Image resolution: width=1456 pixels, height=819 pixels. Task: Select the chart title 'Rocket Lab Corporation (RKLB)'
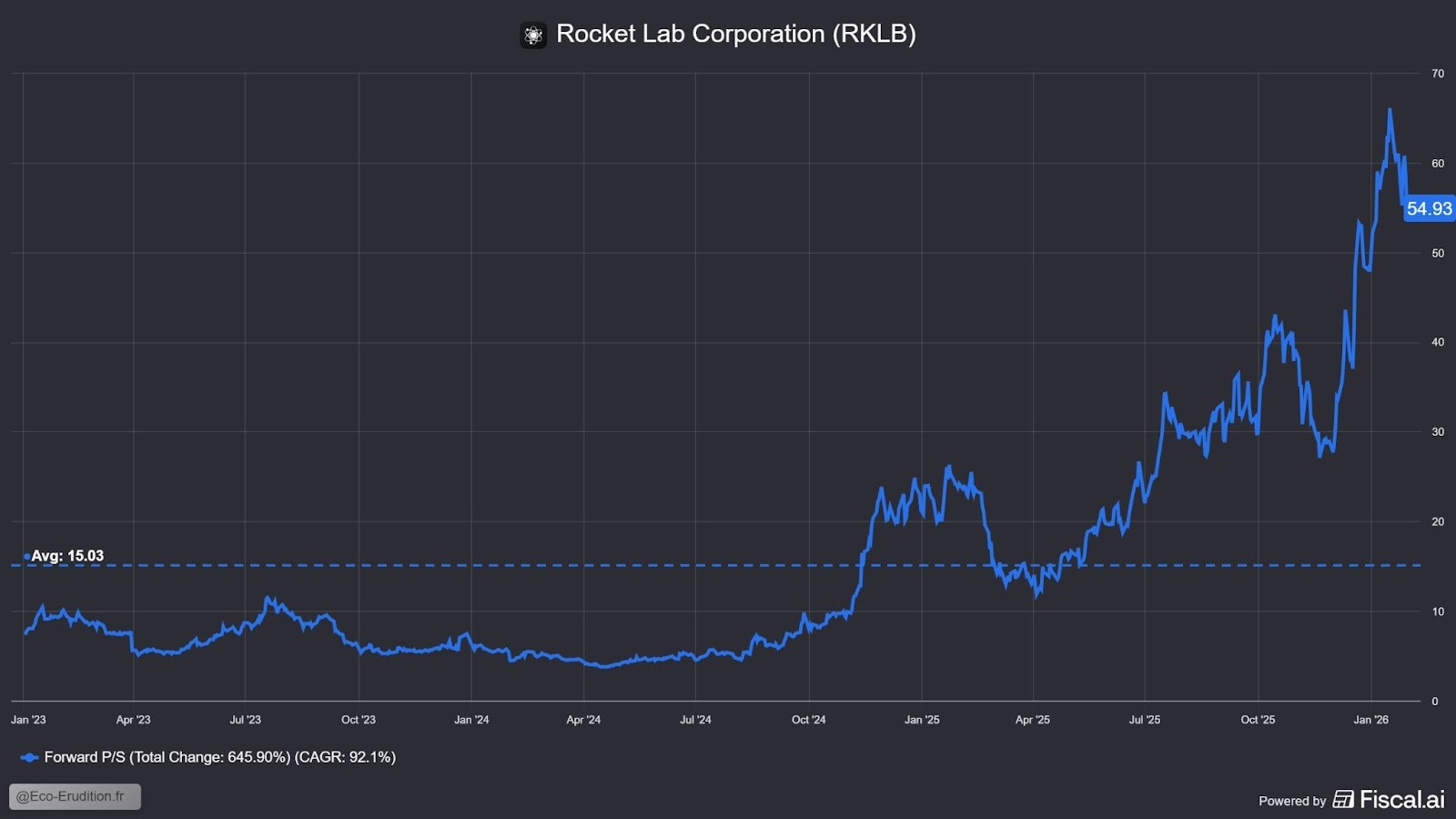(x=735, y=34)
